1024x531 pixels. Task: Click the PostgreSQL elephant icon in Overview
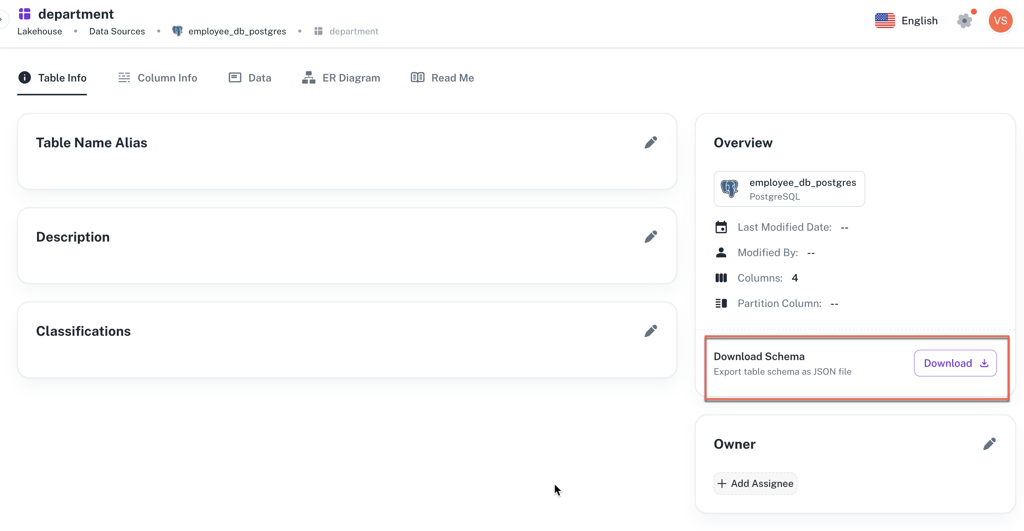(730, 189)
